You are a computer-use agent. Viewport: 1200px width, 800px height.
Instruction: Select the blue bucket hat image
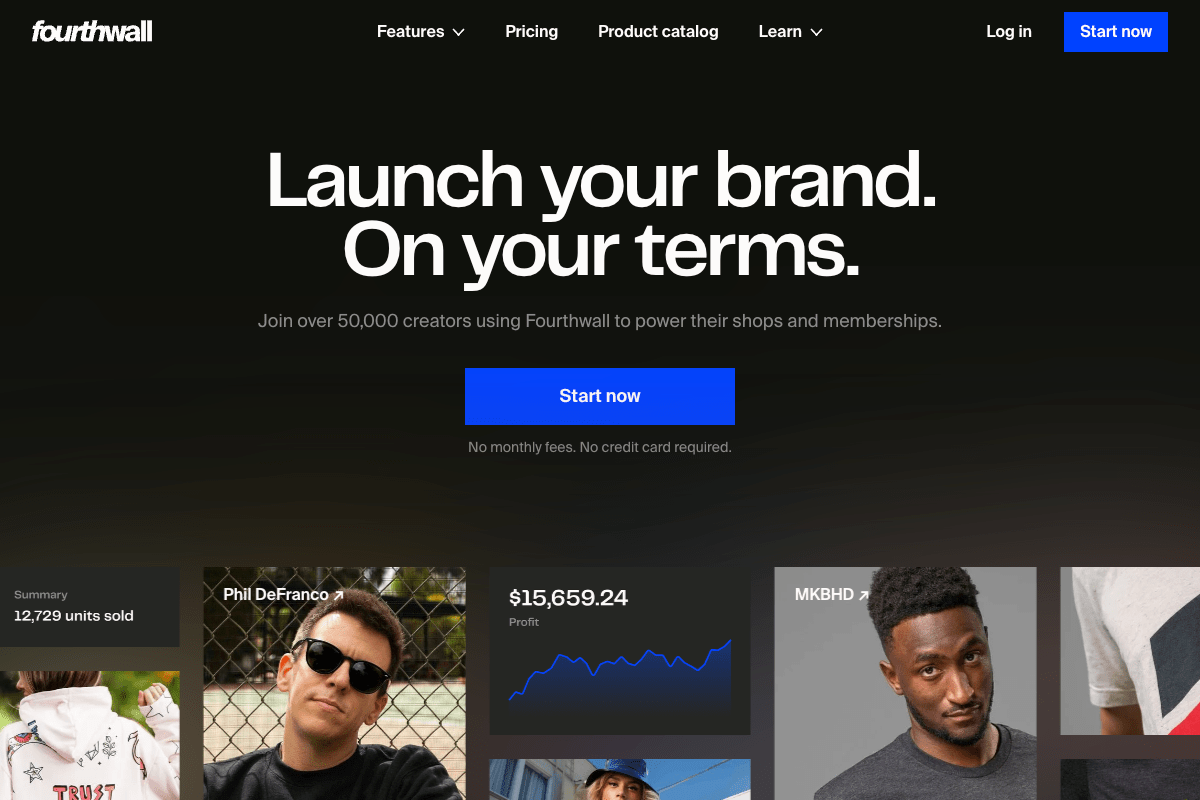620,780
